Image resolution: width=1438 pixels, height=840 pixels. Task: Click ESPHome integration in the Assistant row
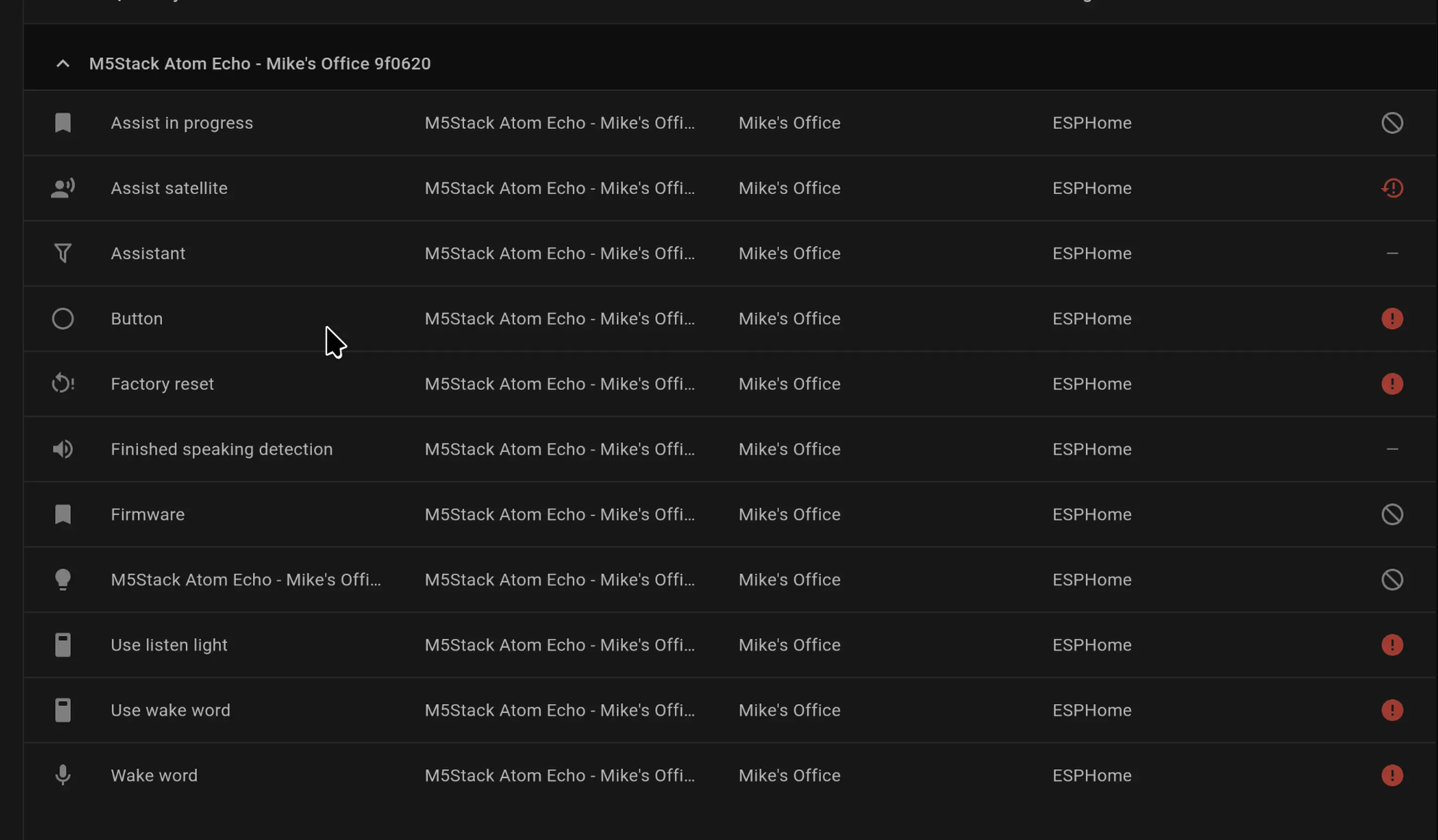click(x=1092, y=253)
